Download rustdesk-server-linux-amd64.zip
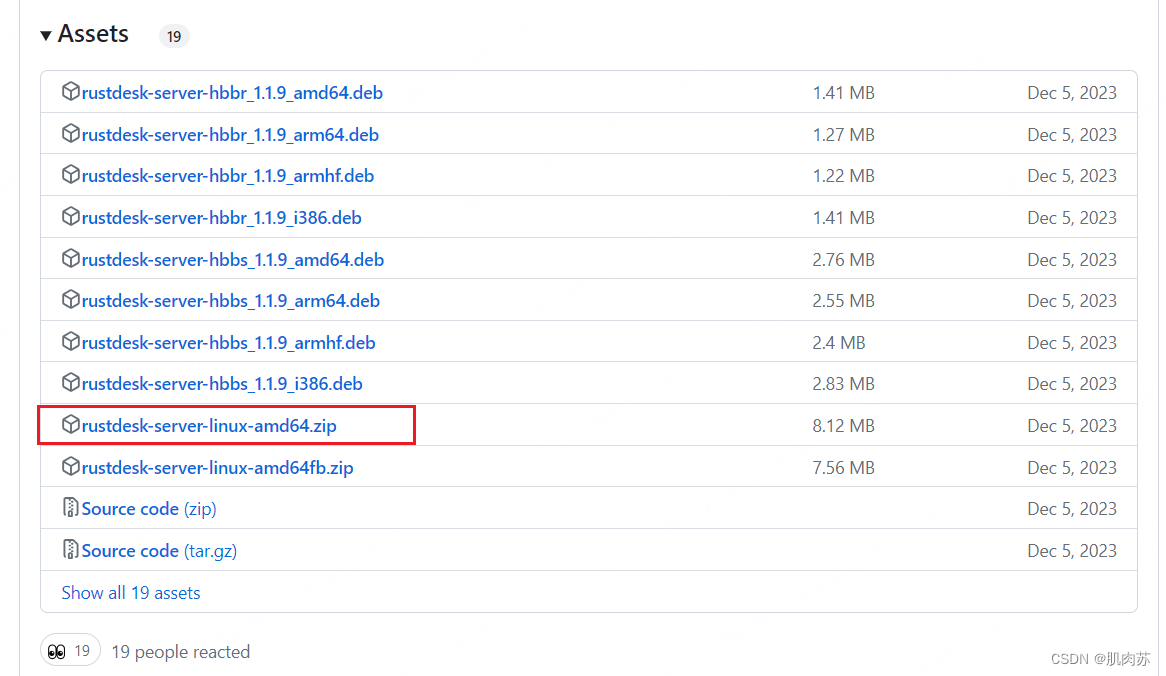Screen dimensions: 1166x676 (x=209, y=426)
